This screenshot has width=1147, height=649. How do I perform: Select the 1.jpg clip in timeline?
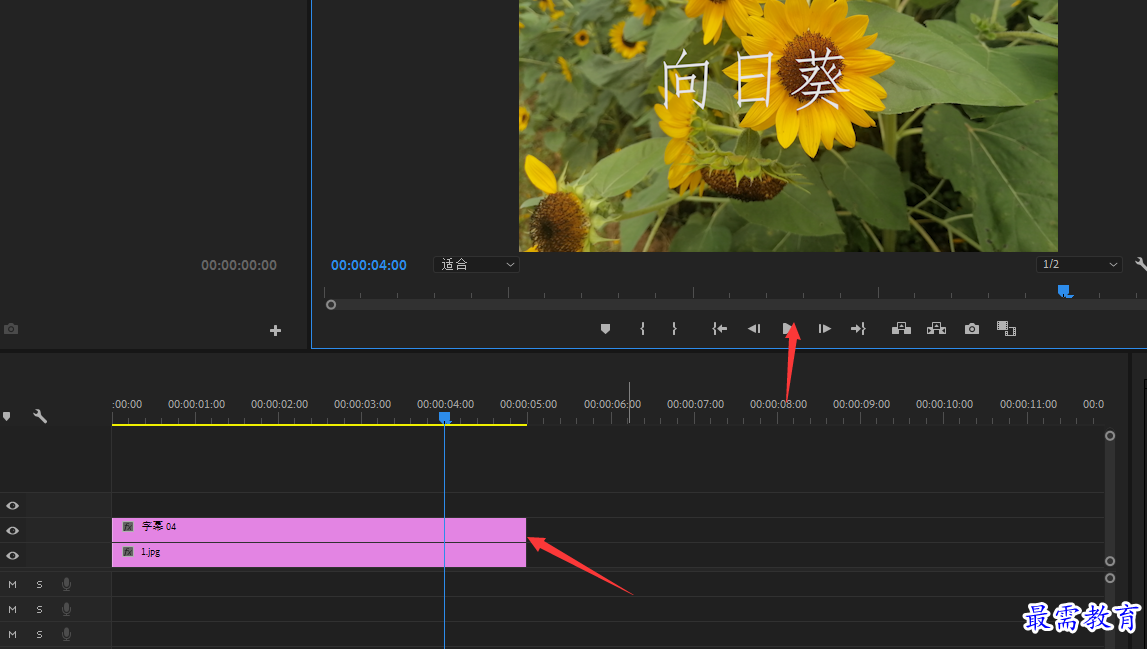(319, 555)
